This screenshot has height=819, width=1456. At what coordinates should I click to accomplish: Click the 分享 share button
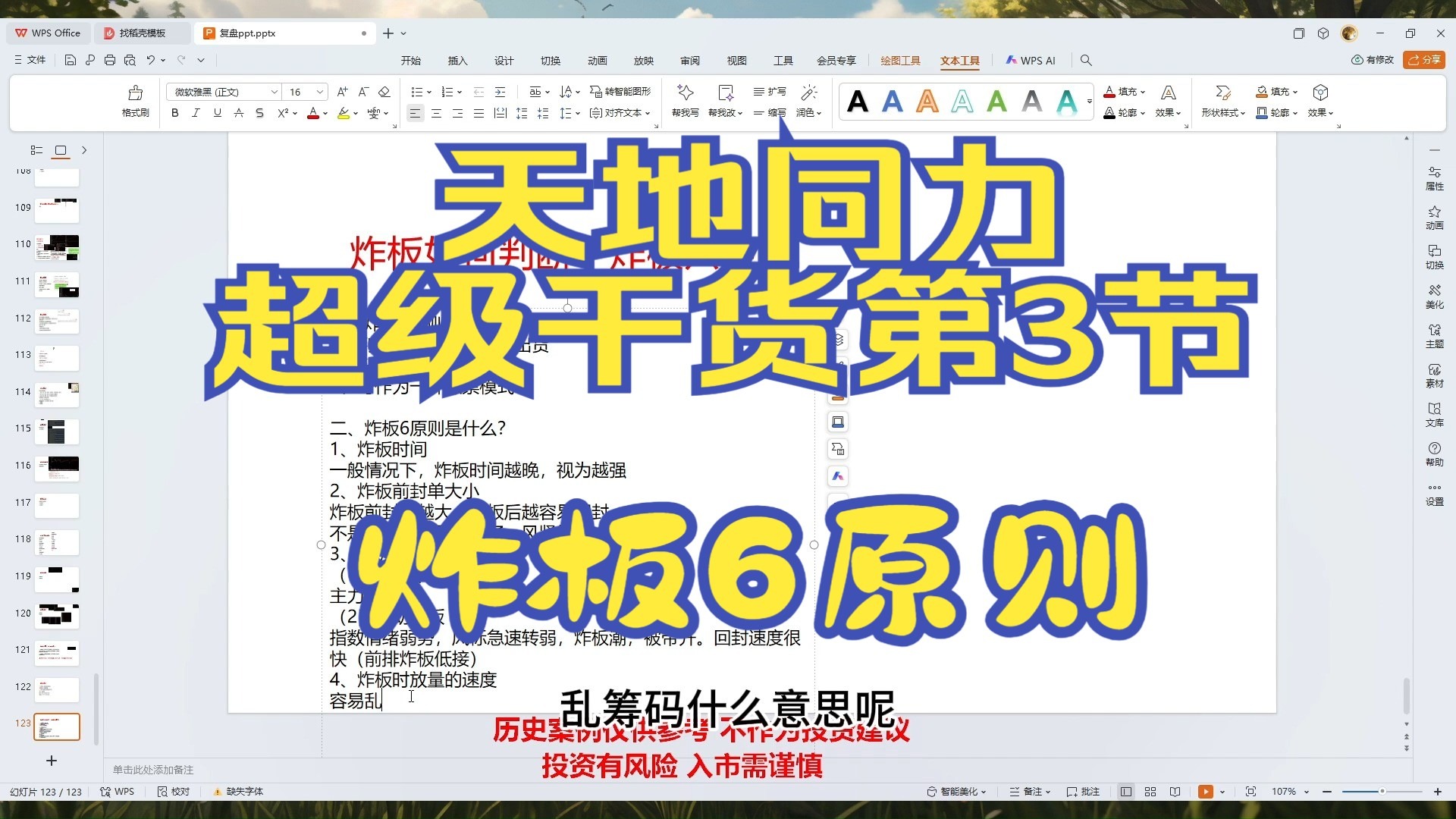(1423, 60)
